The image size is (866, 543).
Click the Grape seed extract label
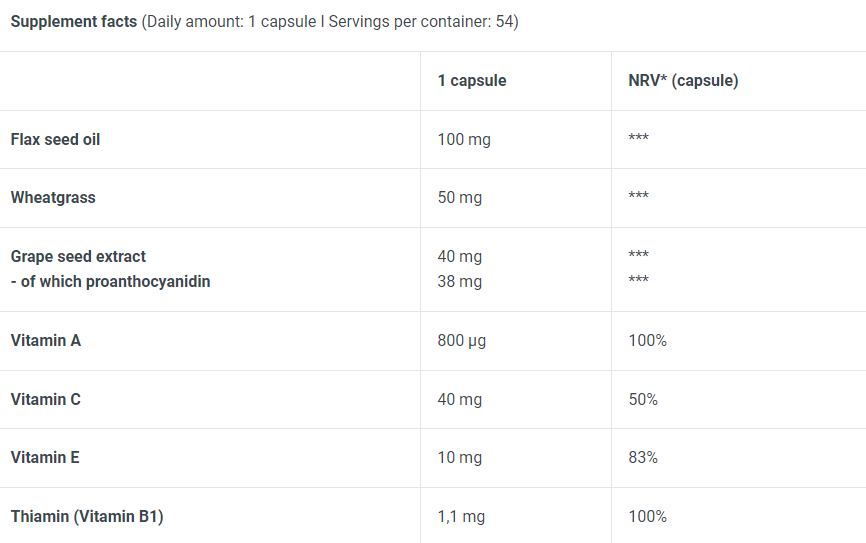[78, 256]
